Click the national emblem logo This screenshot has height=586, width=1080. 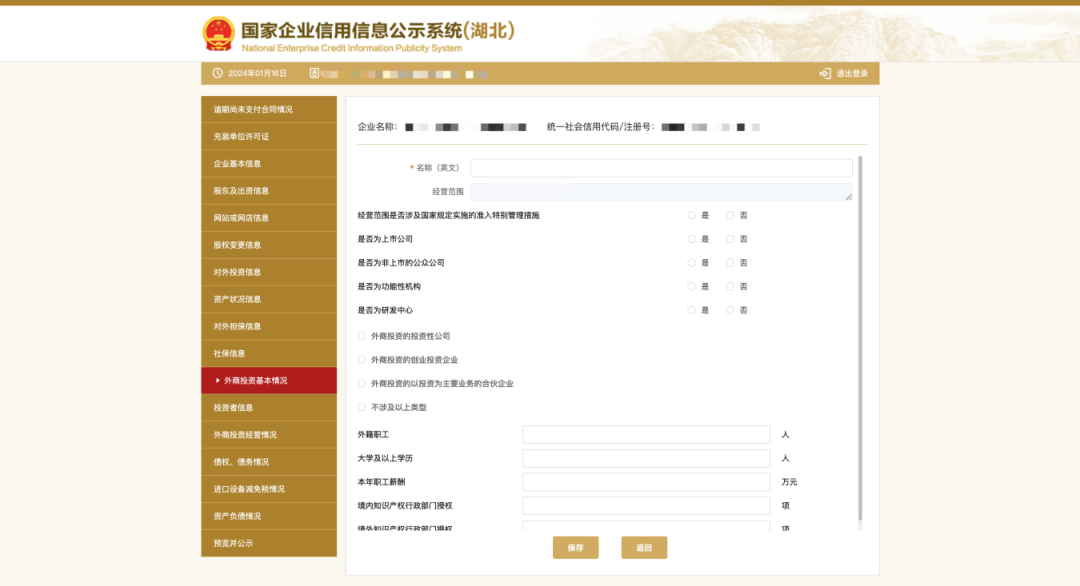click(x=218, y=33)
